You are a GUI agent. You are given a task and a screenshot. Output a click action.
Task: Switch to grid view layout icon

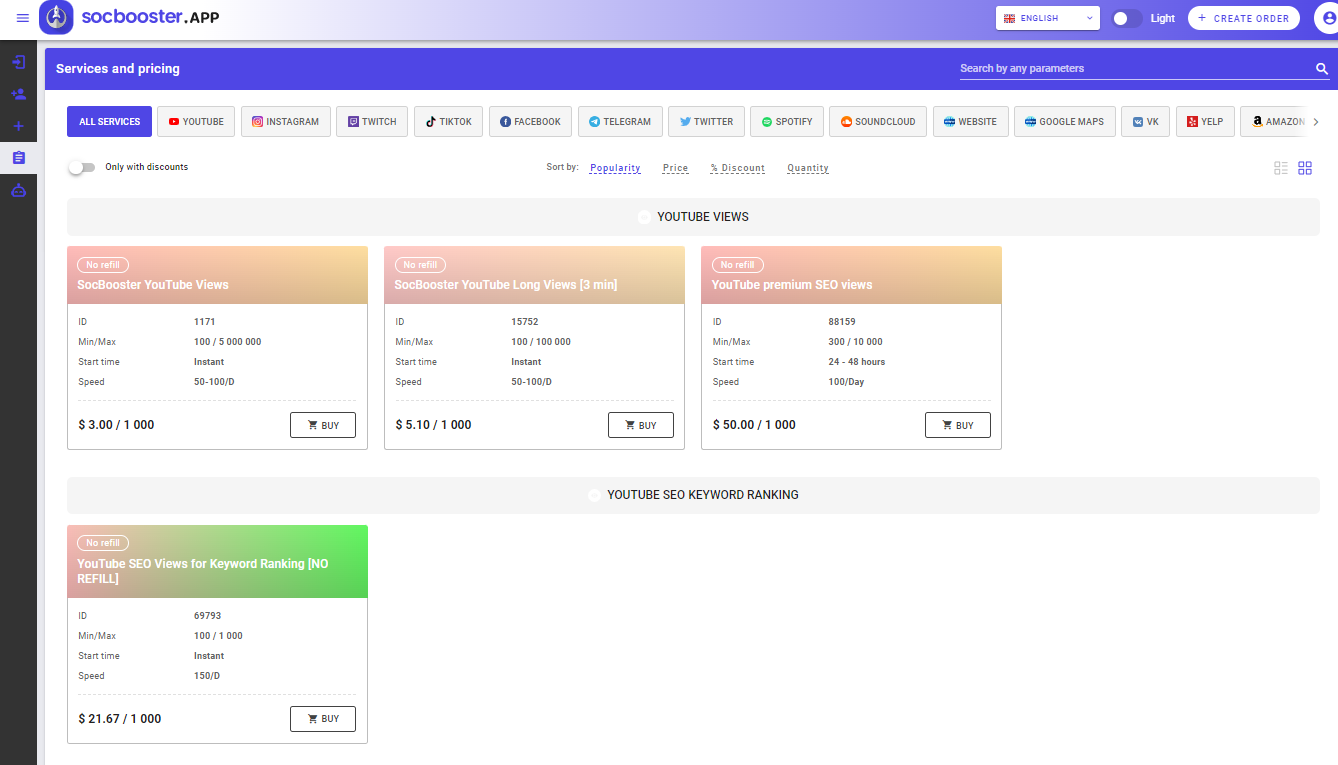[1305, 168]
